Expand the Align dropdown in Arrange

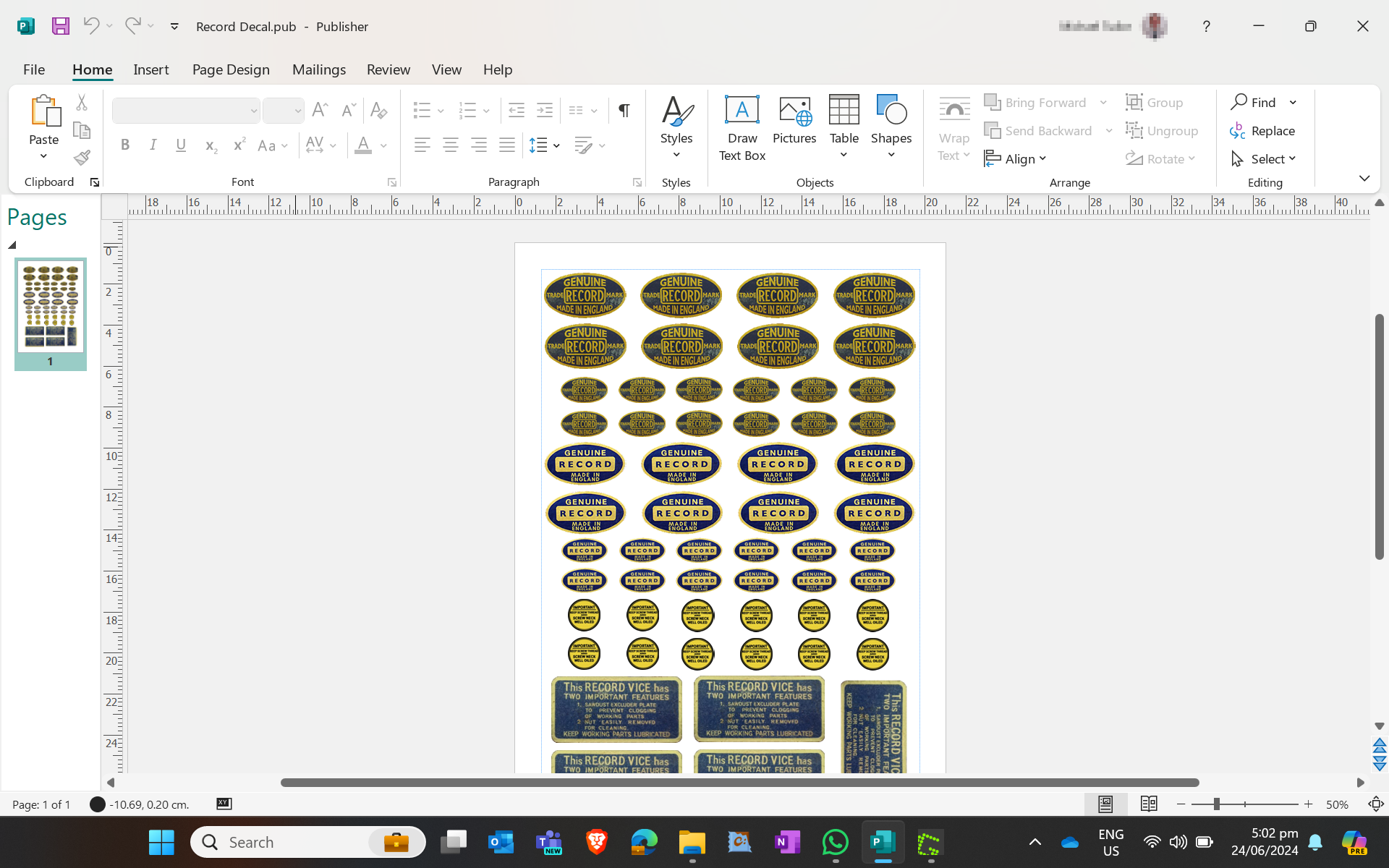coord(1016,159)
